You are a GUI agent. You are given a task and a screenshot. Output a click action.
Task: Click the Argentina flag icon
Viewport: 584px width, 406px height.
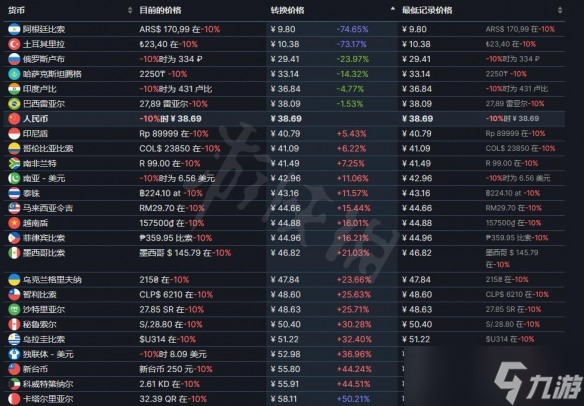pos(14,29)
